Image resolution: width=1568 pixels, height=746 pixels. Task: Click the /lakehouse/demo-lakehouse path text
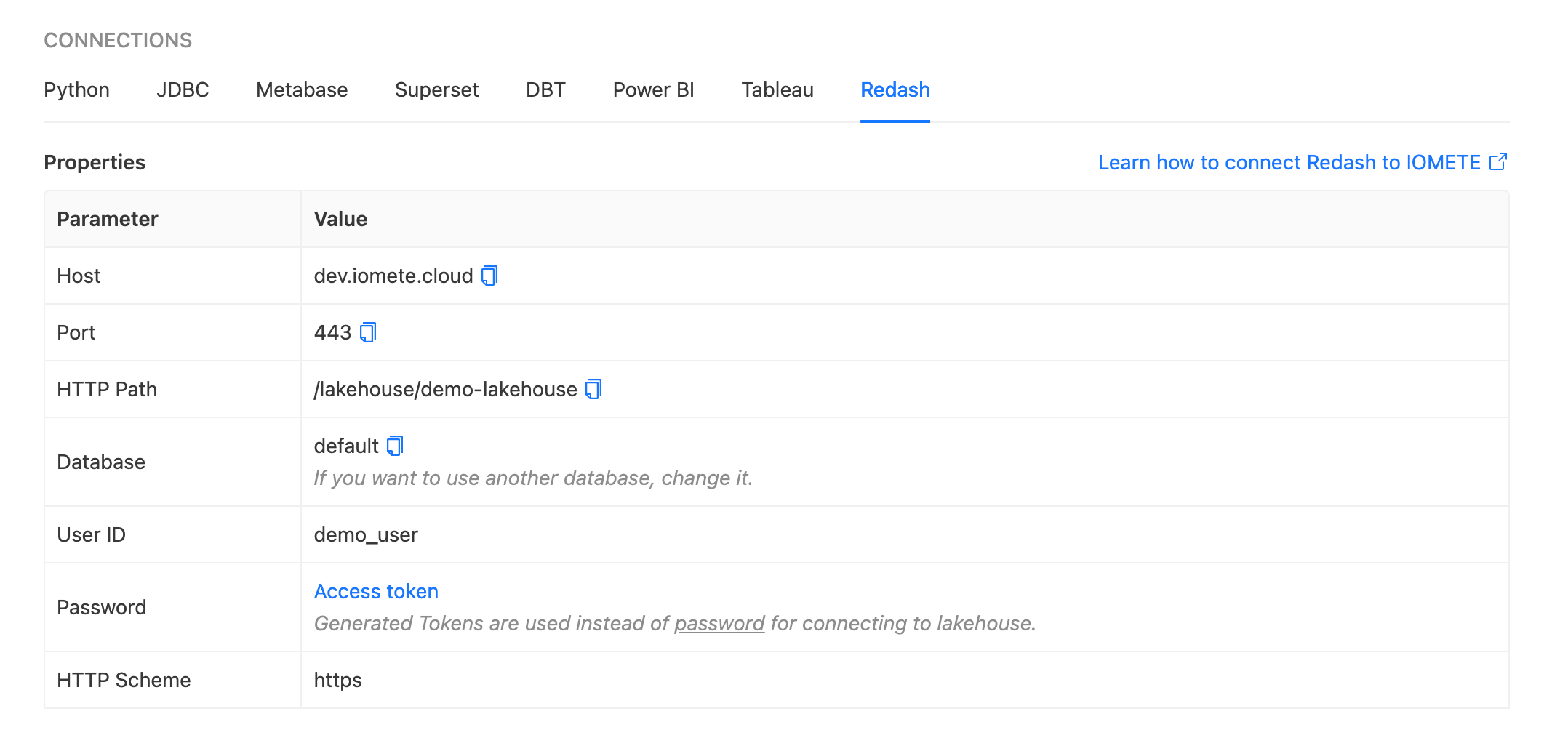pyautogui.click(x=445, y=390)
